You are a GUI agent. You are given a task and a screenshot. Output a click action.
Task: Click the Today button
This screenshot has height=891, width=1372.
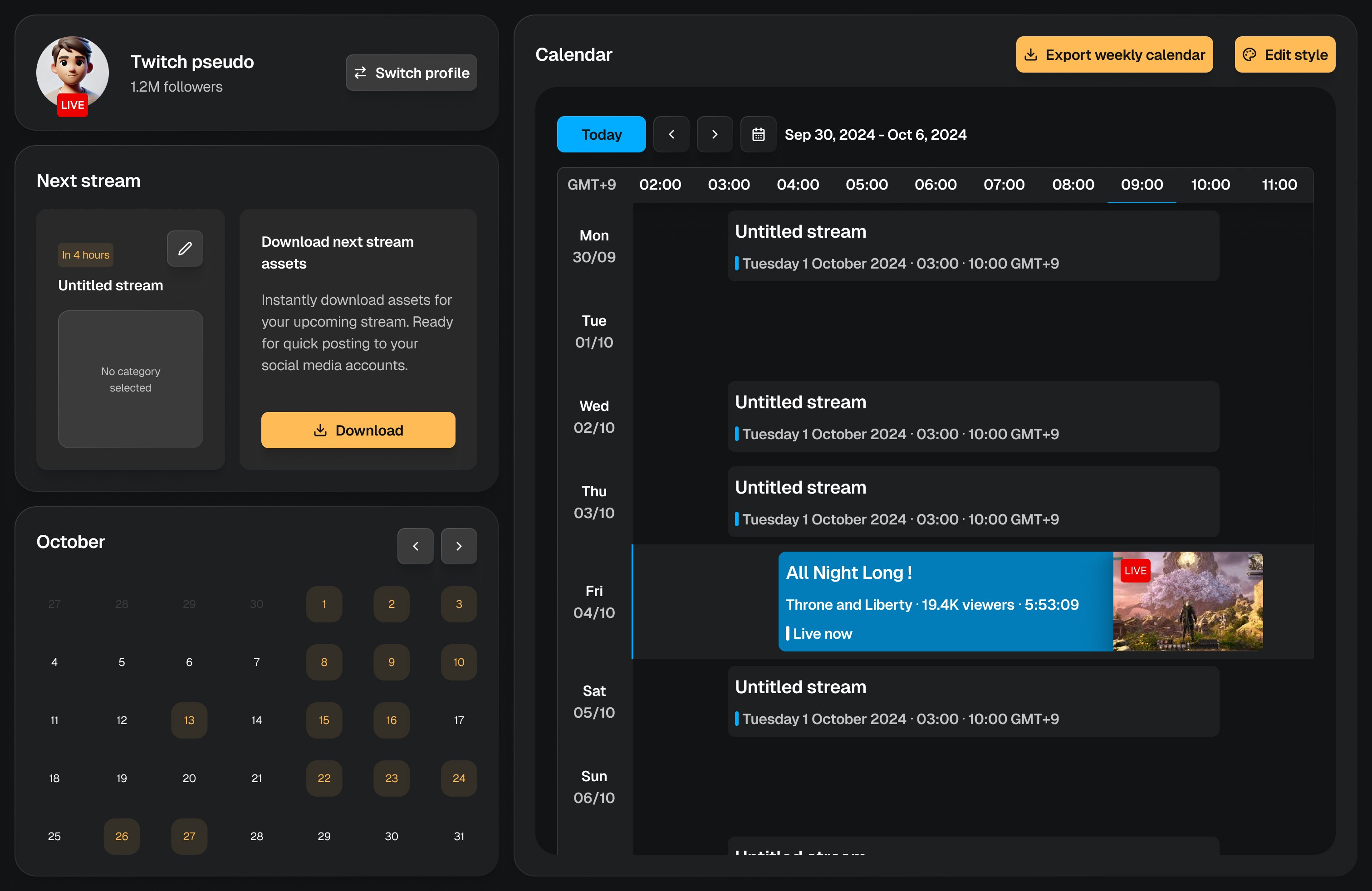tap(601, 134)
